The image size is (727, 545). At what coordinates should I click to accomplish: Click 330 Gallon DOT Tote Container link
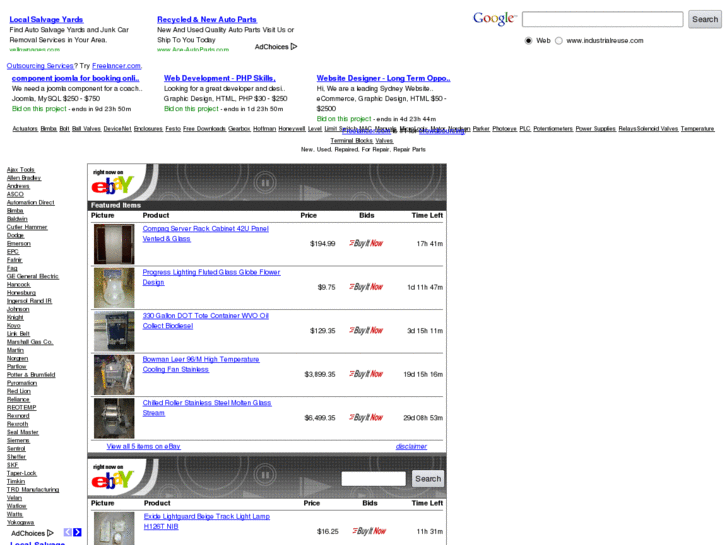[x=205, y=321]
